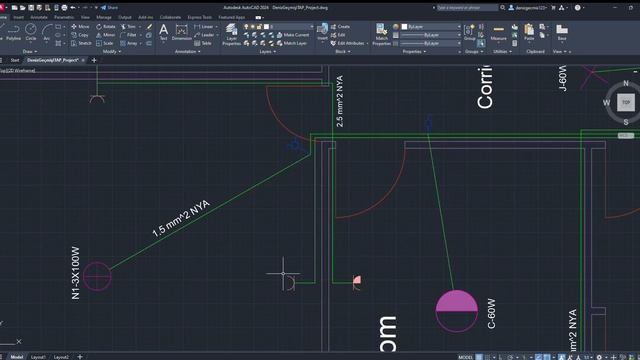This screenshot has width=640, height=360.
Task: Toggle polar tracking in status bar
Action: tap(510, 357)
